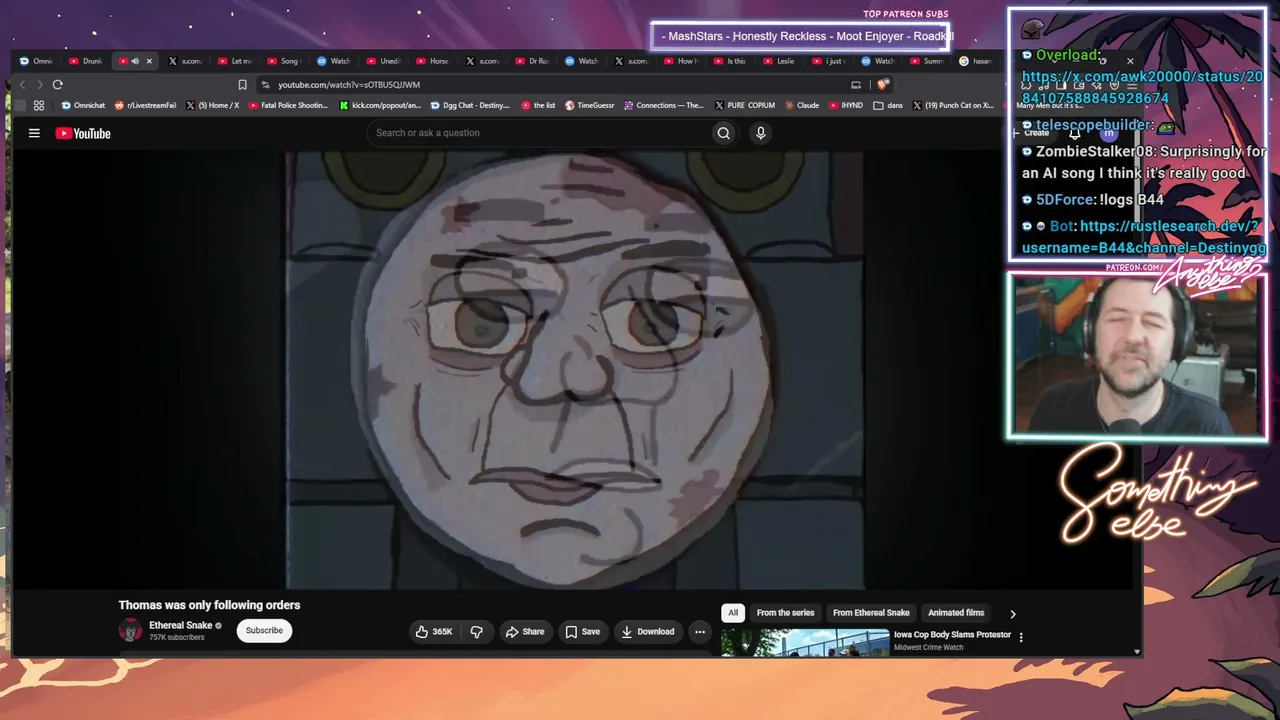This screenshot has width=1280, height=720.
Task: Subscribe to Ethereal Snake
Action: coord(264,630)
